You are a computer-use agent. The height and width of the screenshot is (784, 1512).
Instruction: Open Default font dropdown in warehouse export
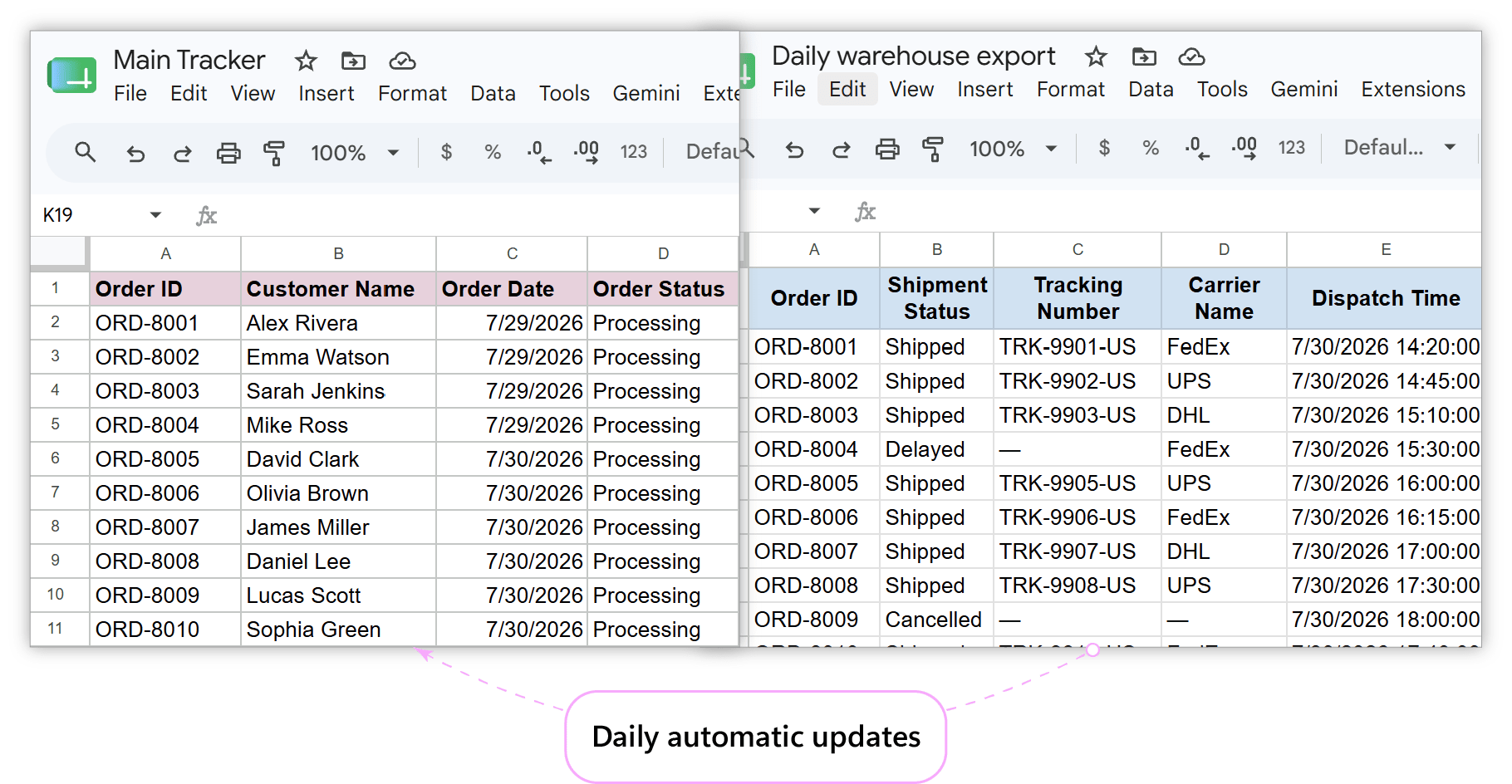[1400, 148]
